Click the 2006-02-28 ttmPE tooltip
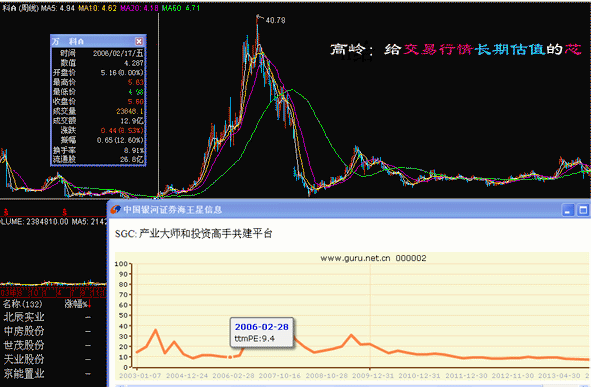Viewport: 591px width, 387px height. click(x=262, y=332)
